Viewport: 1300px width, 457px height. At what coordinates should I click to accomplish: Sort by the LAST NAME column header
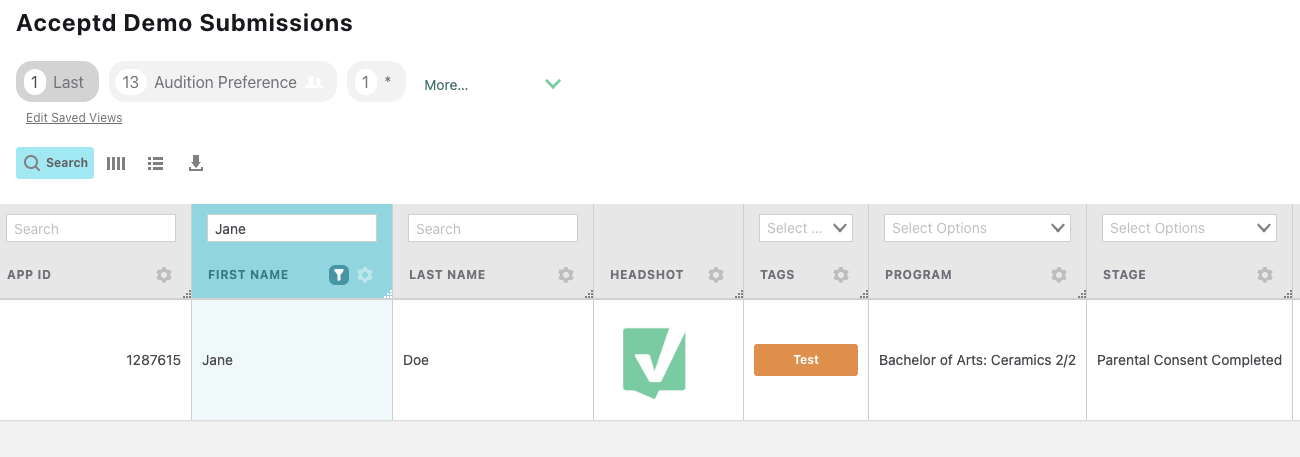(x=447, y=275)
